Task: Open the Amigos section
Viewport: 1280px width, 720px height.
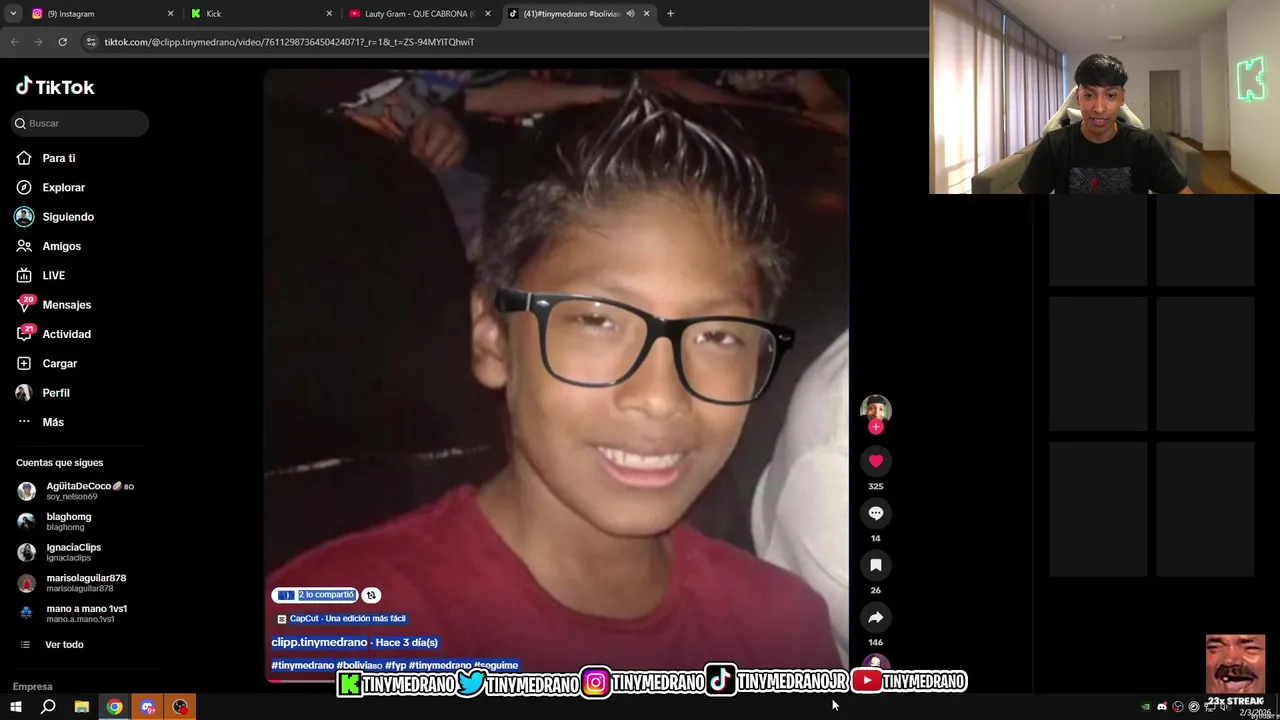Action: [61, 246]
